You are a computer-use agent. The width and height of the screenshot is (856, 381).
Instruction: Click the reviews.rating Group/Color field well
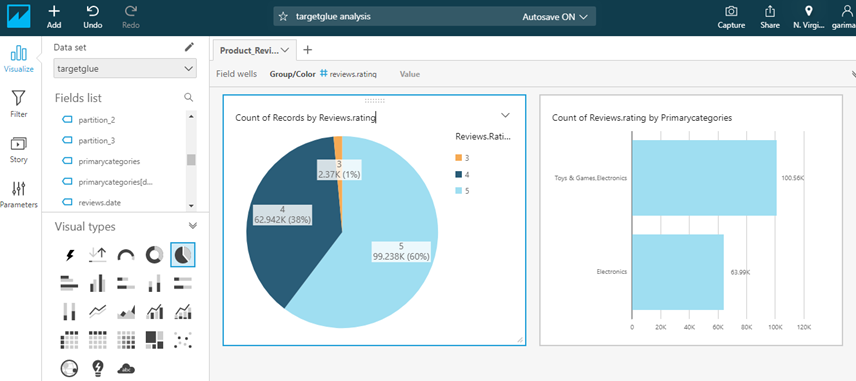pyautogui.click(x=348, y=74)
